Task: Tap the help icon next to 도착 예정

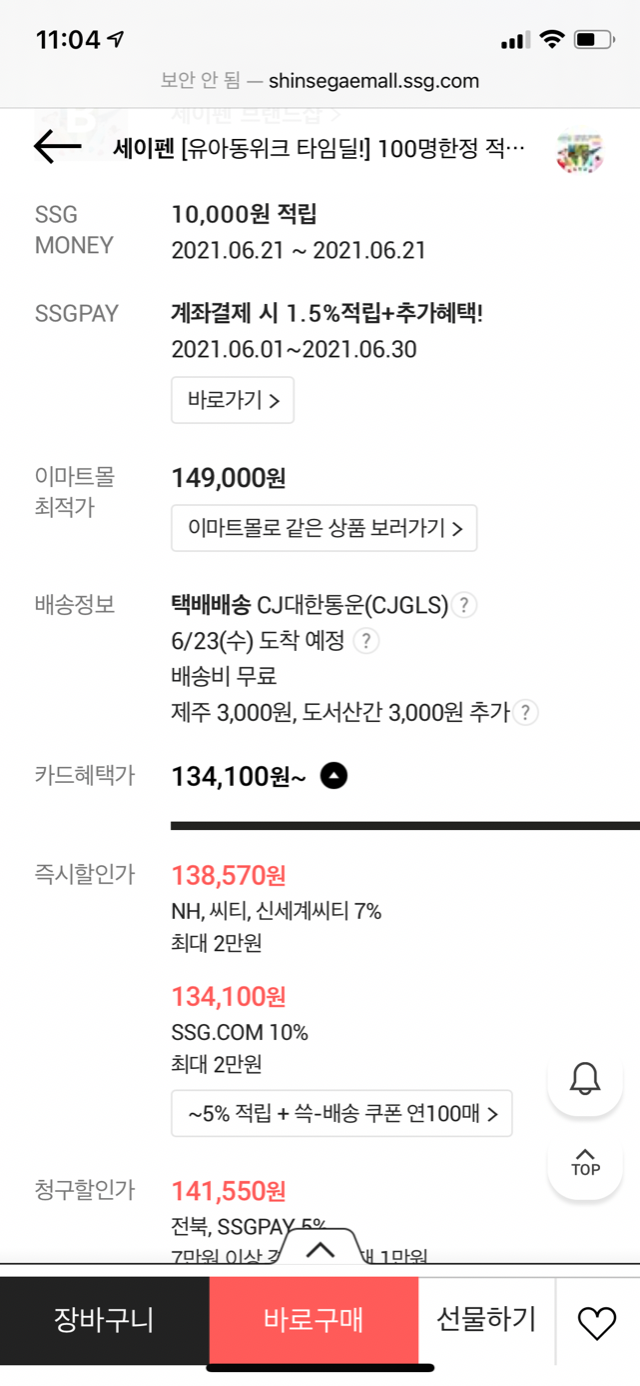Action: pos(367,640)
